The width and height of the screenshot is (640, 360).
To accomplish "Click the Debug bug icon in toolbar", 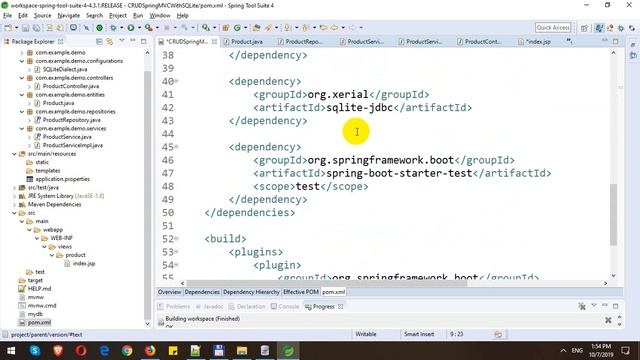I will pos(113,28).
